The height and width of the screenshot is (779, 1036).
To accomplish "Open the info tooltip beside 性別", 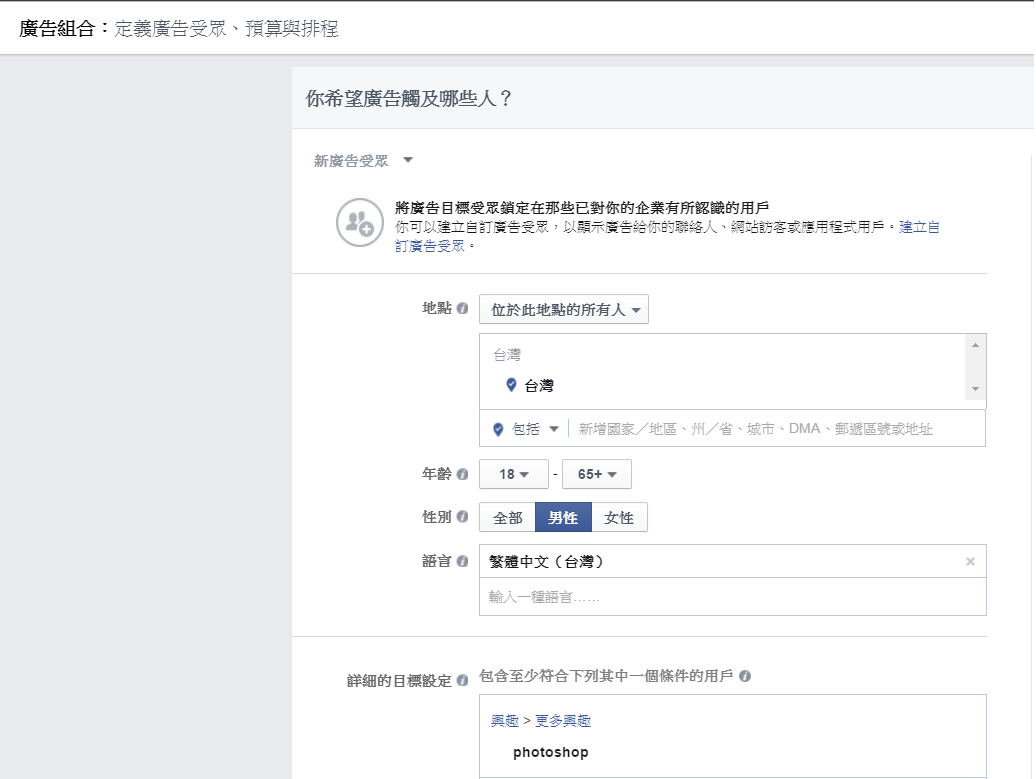I will pos(464,517).
